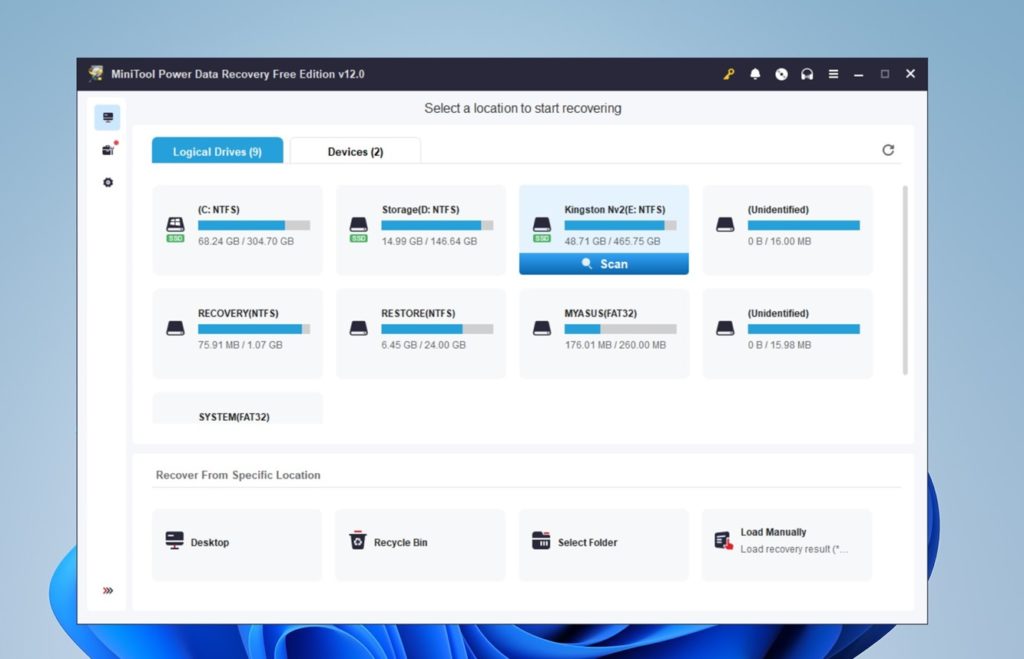
Task: Check notifications via the bell icon
Action: click(x=755, y=73)
